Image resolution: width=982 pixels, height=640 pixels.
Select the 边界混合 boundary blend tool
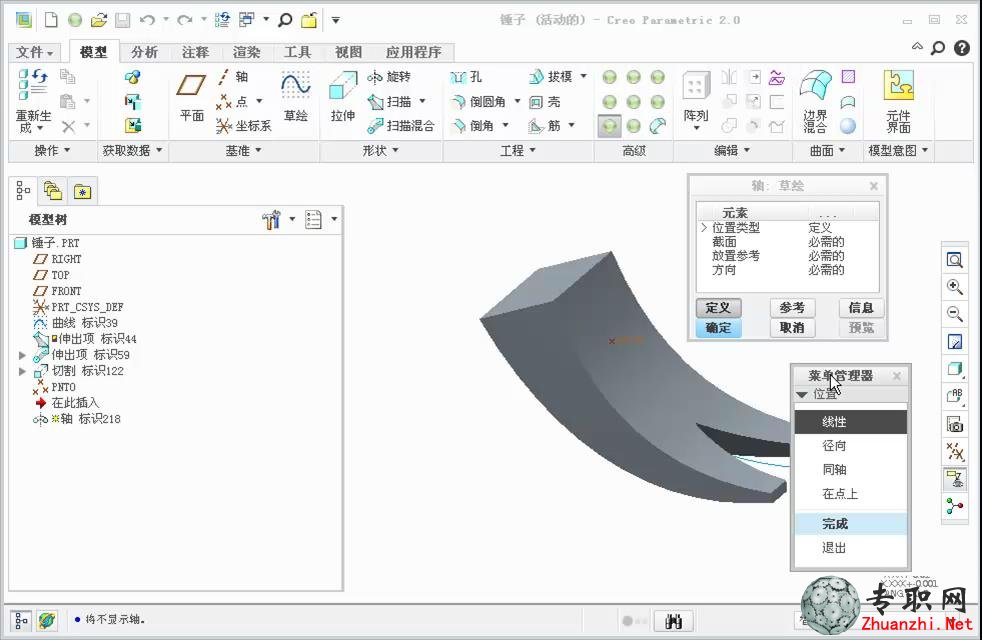click(x=815, y=101)
